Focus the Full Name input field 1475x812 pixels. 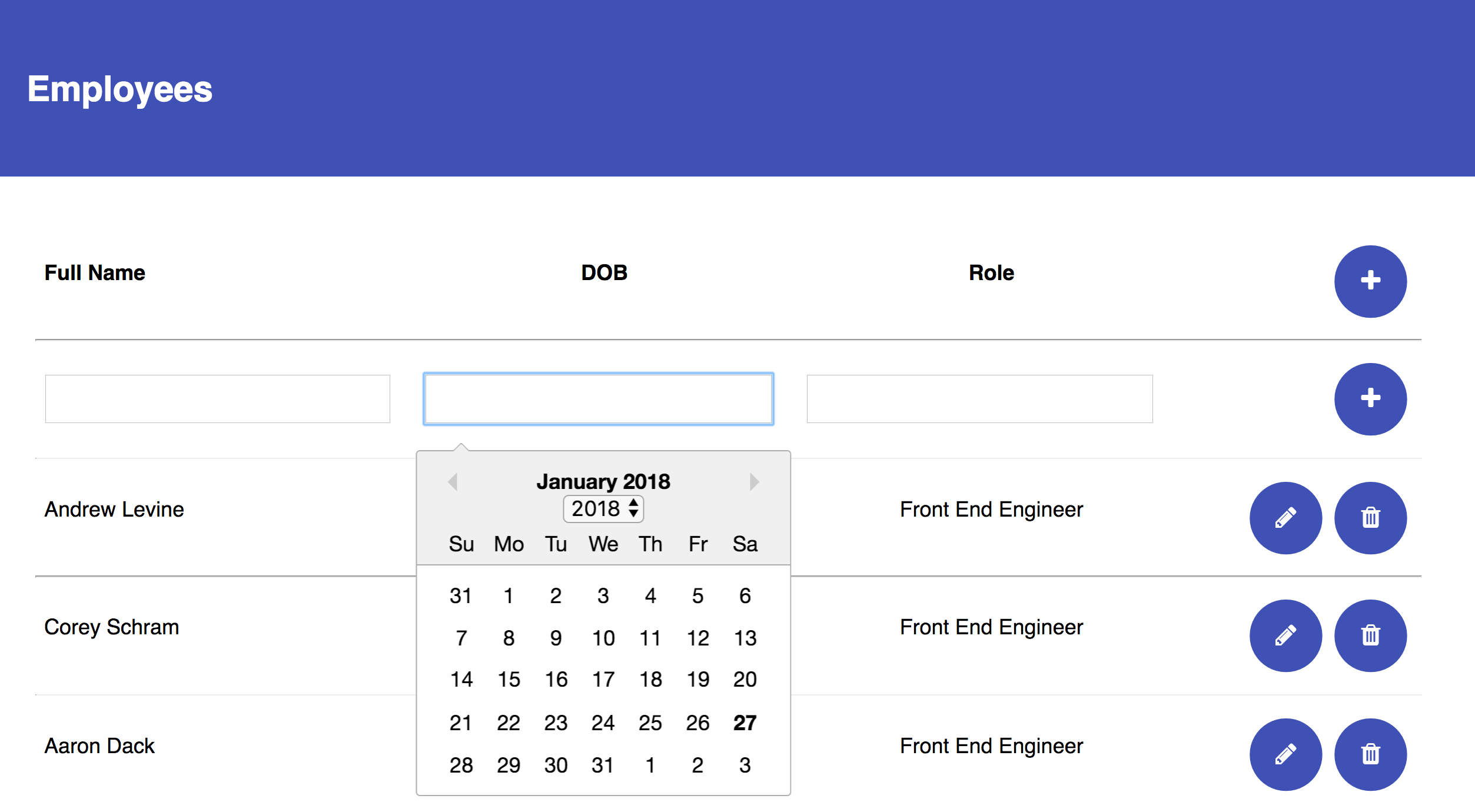[x=218, y=399]
